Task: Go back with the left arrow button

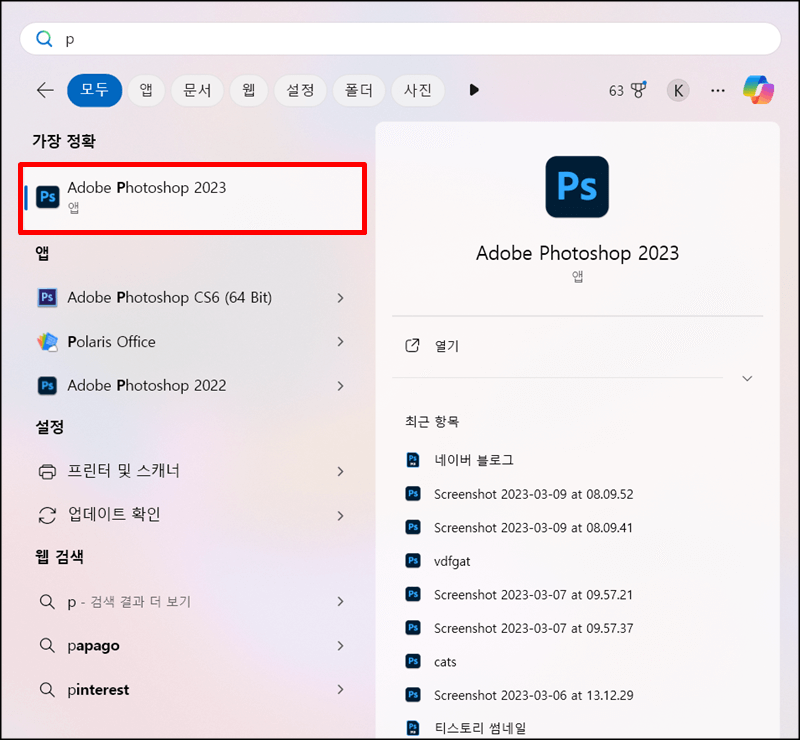Action: point(45,90)
